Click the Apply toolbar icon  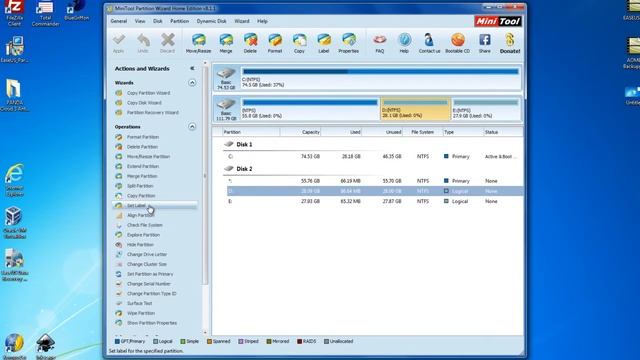click(118, 43)
